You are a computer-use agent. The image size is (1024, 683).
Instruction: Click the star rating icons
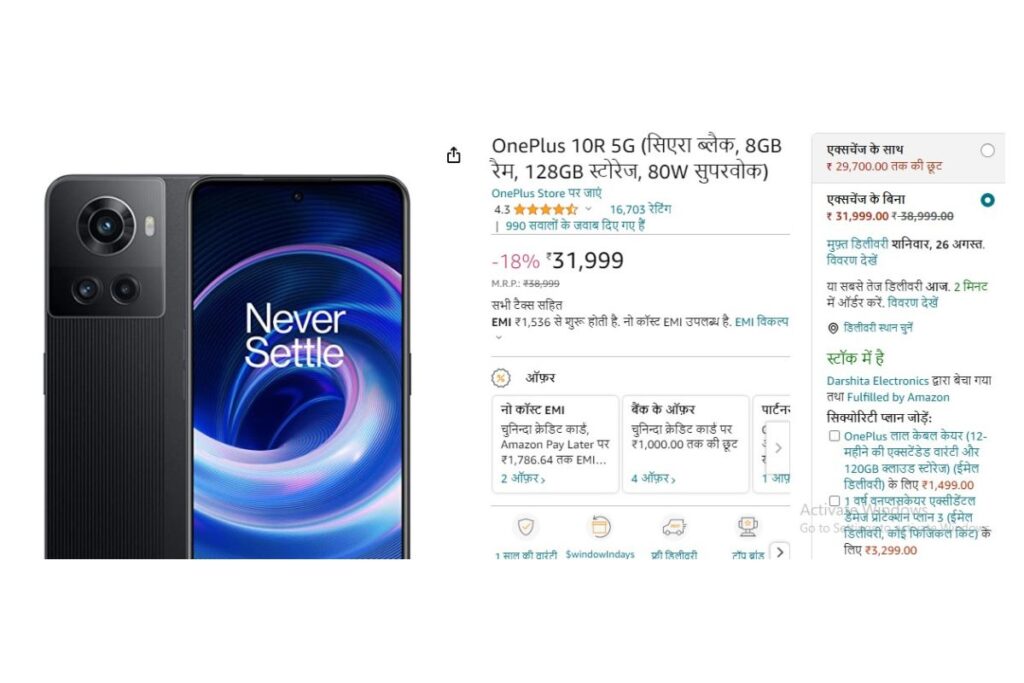click(545, 210)
